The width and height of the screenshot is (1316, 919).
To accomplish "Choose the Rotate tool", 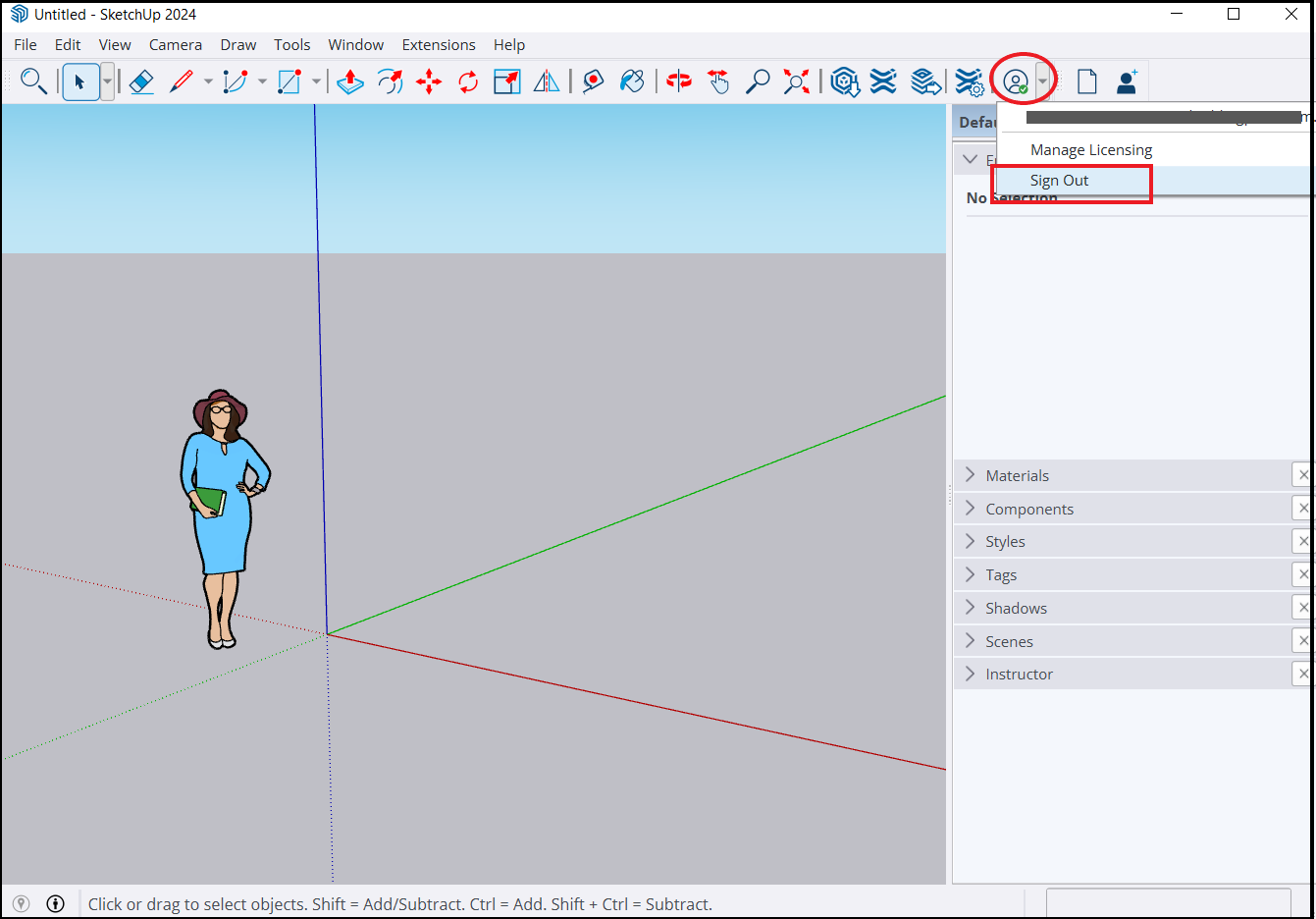I will (468, 81).
